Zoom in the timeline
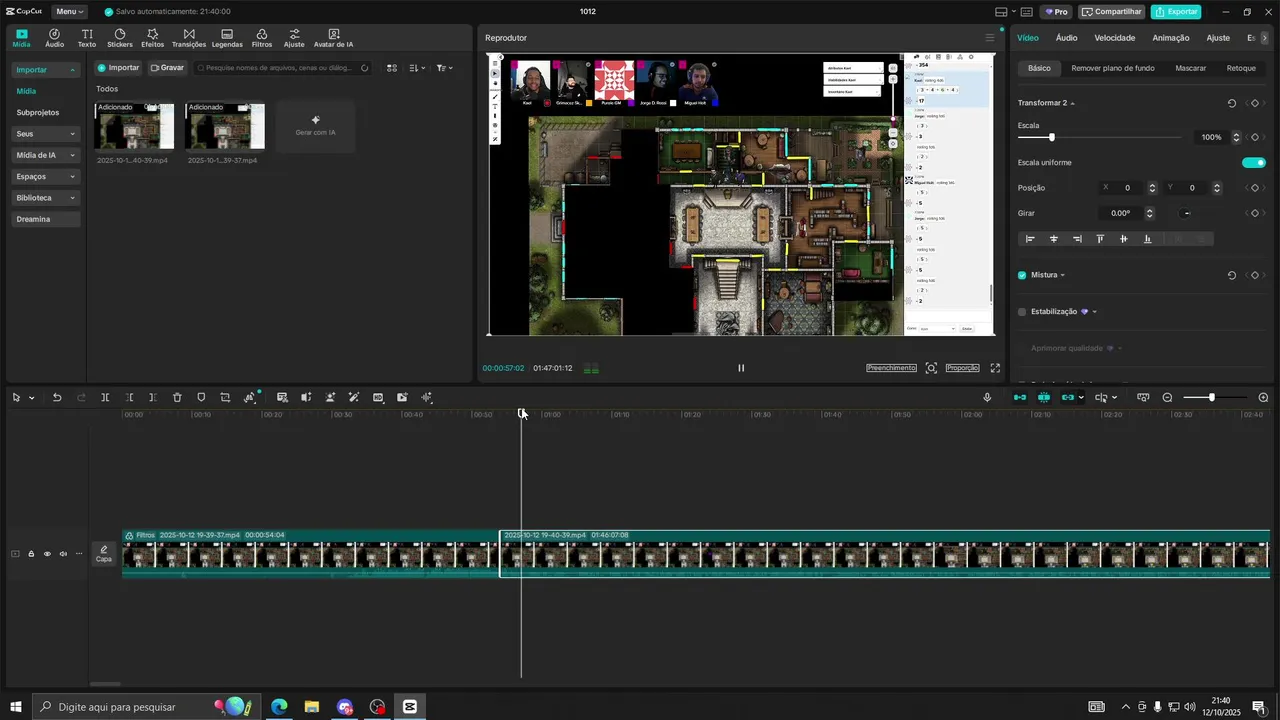 [1263, 397]
